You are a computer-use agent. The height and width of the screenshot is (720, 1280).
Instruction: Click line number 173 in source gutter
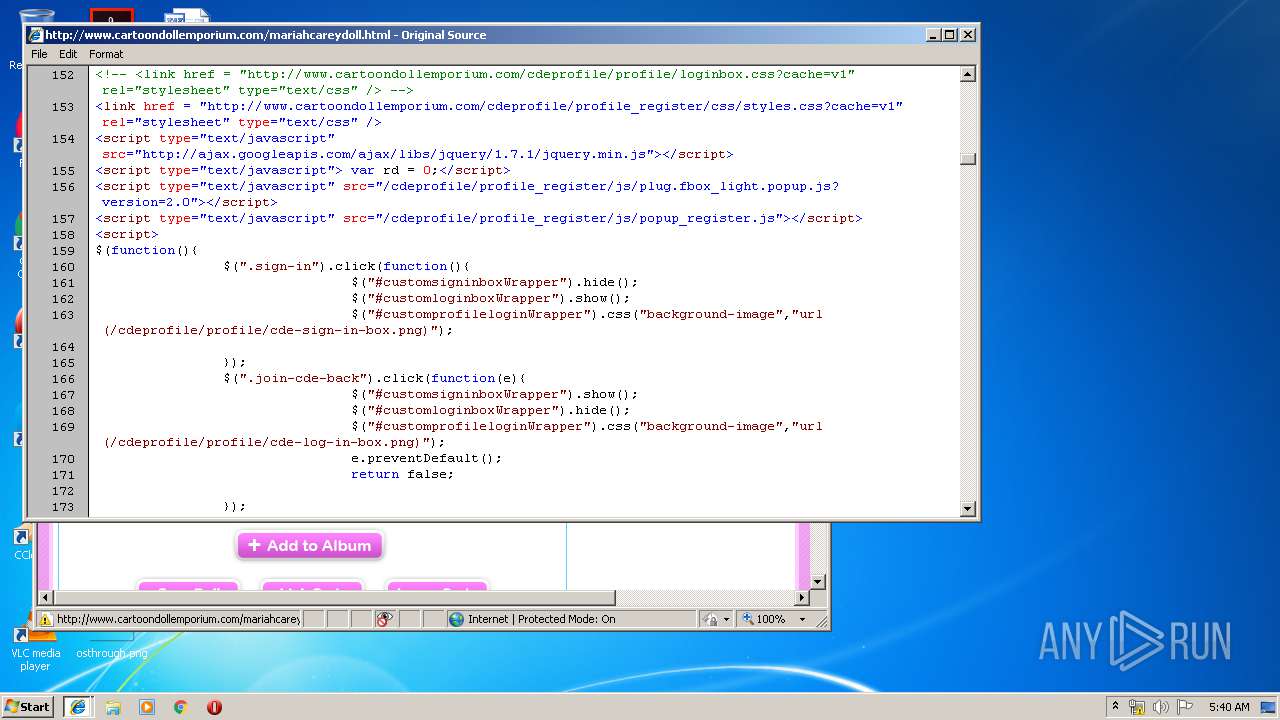[x=63, y=507]
